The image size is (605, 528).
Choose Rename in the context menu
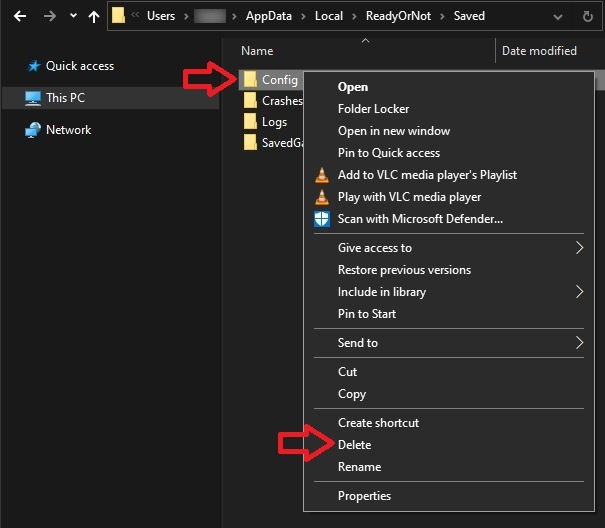click(x=359, y=467)
